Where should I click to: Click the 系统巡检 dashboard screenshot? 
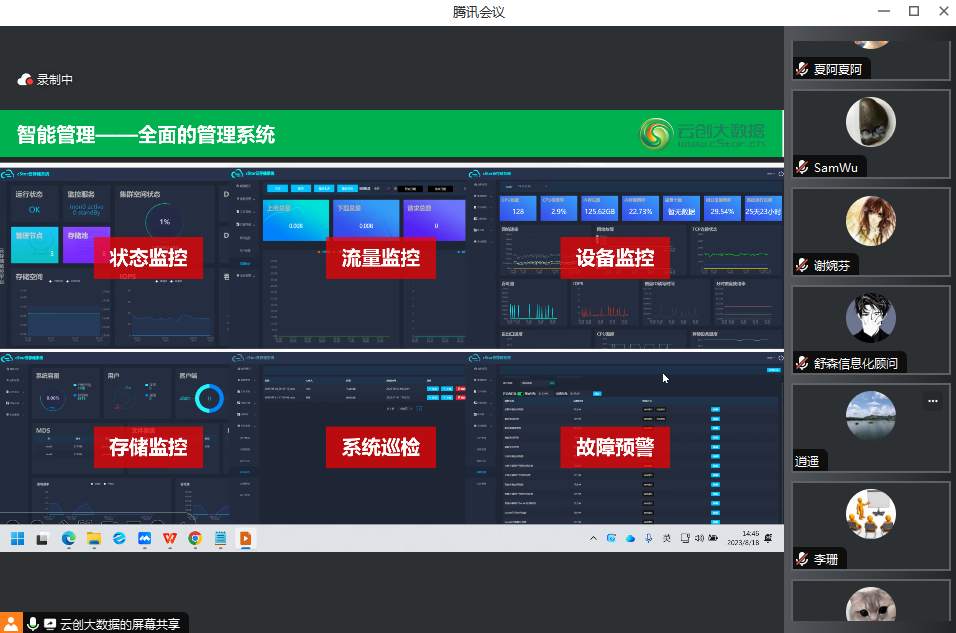pos(380,437)
